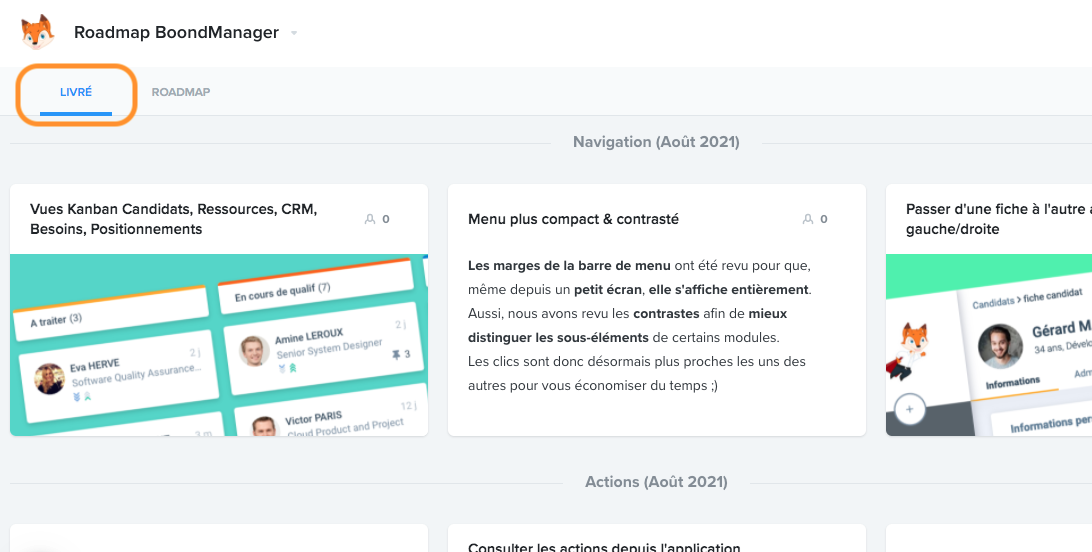The height and width of the screenshot is (552, 1092).
Task: Switch to the ROADMAP tab
Action: pyautogui.click(x=181, y=92)
